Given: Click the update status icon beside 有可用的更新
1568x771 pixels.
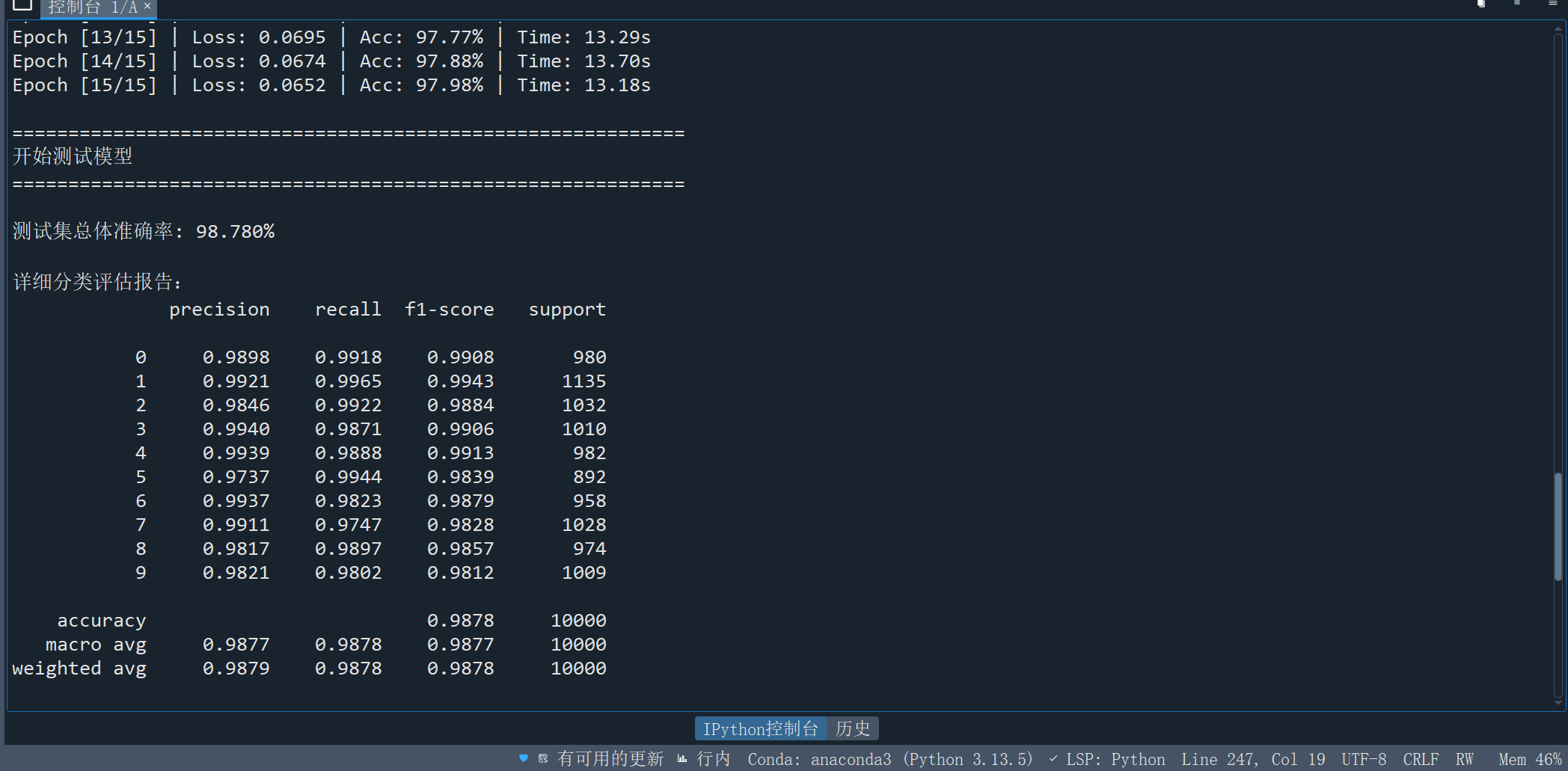Looking at the screenshot, I should point(543,758).
